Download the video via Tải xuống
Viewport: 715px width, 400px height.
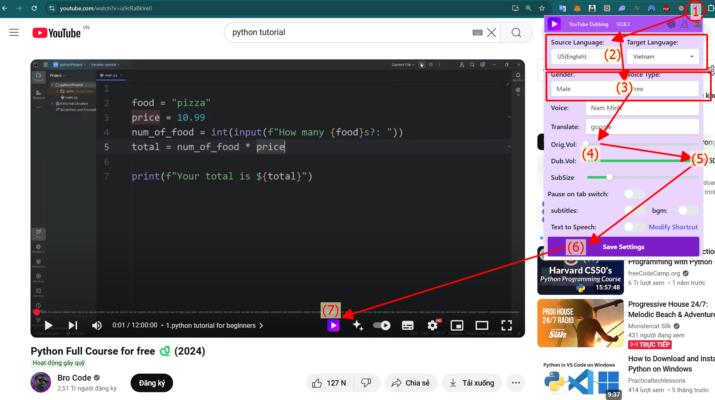click(x=471, y=383)
